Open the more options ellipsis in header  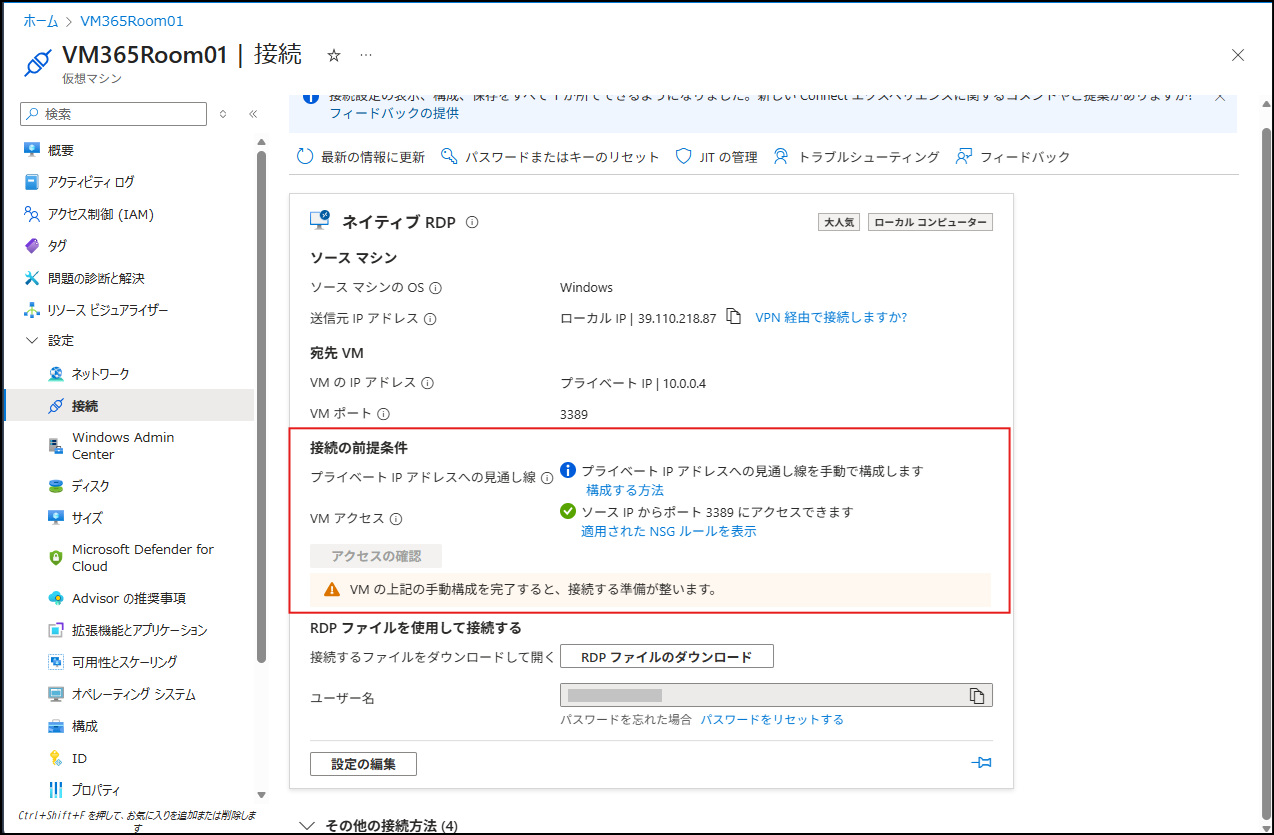pos(366,55)
